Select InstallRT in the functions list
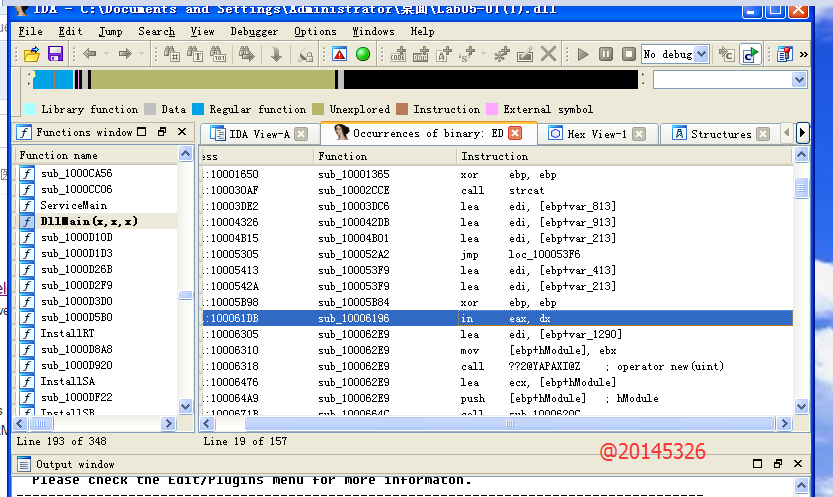Viewport: 833px width, 497px height. [x=67, y=333]
